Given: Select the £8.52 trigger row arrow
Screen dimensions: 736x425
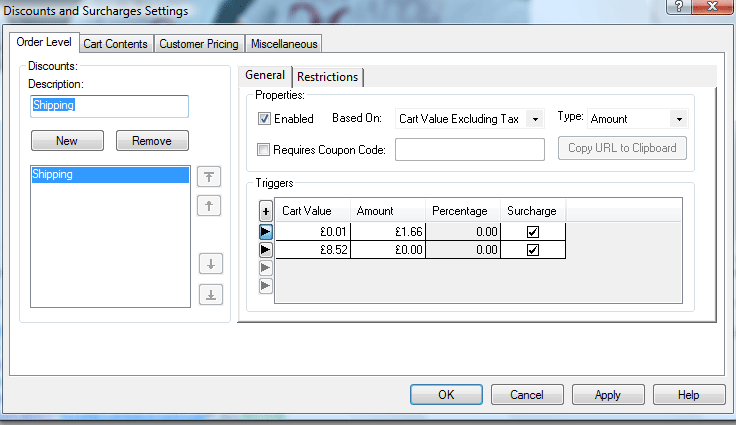Looking at the screenshot, I should click(265, 250).
